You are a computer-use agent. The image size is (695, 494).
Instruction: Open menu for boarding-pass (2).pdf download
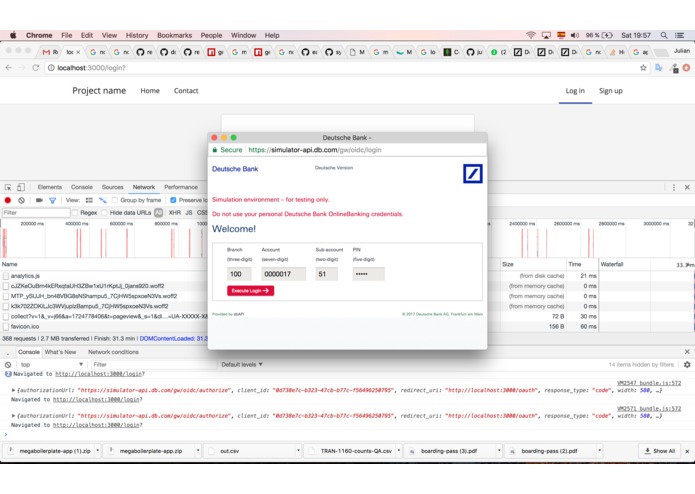click(x=599, y=451)
